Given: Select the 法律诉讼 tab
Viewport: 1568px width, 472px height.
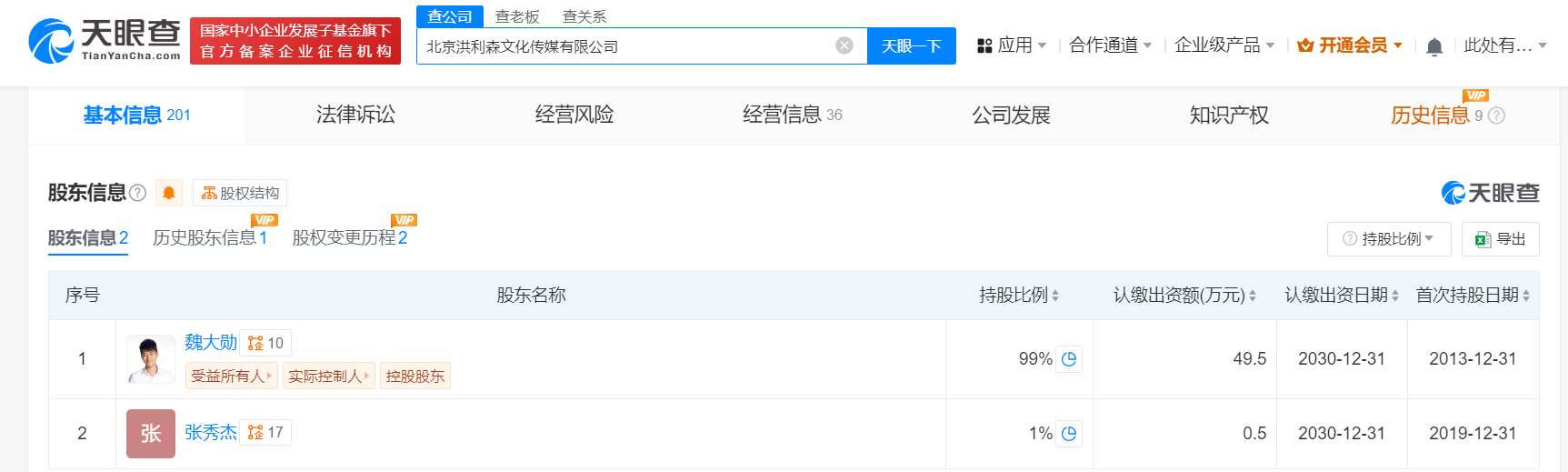Looking at the screenshot, I should [x=355, y=115].
